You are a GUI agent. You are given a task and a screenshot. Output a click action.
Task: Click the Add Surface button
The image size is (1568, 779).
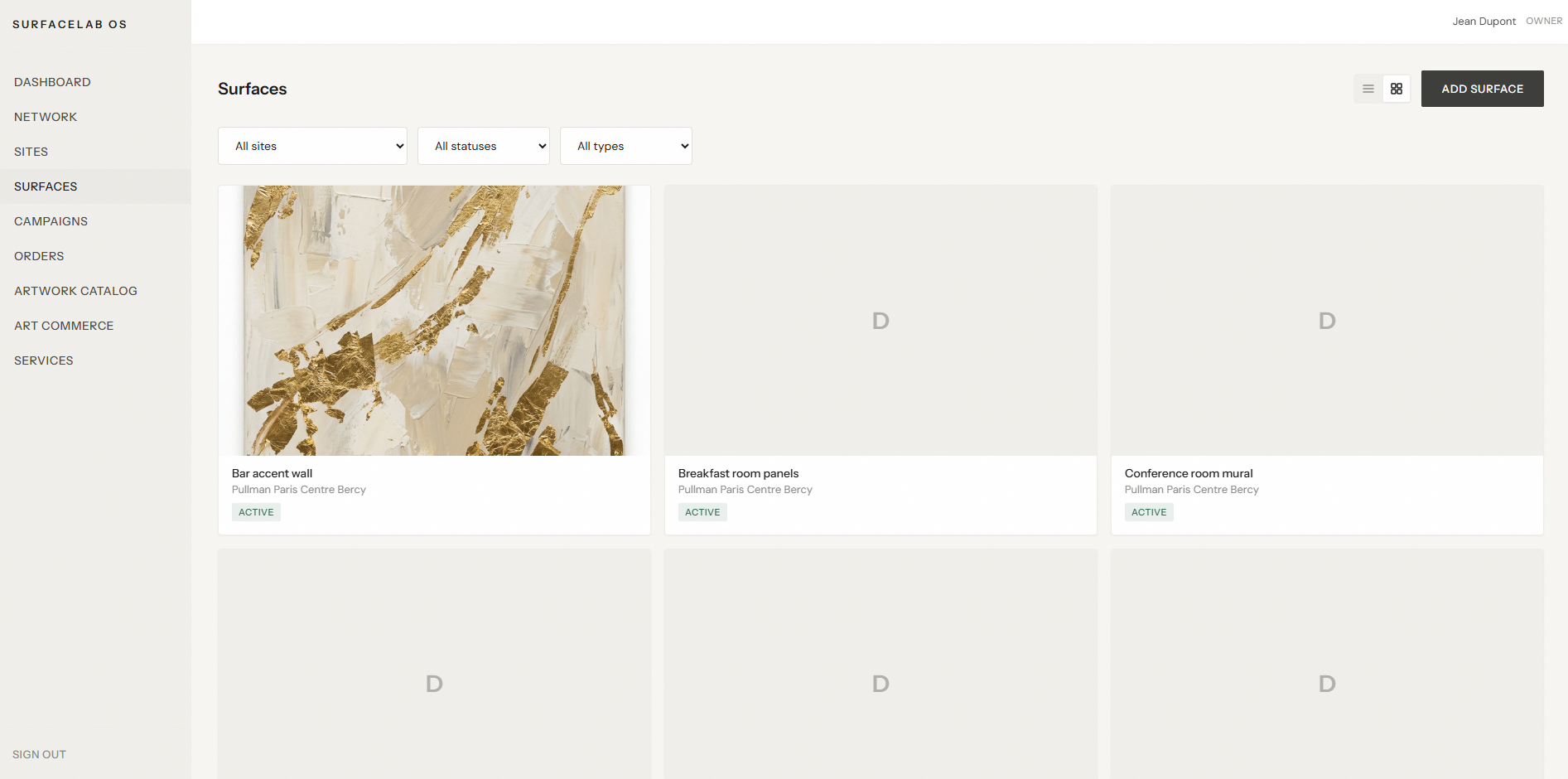1481,89
